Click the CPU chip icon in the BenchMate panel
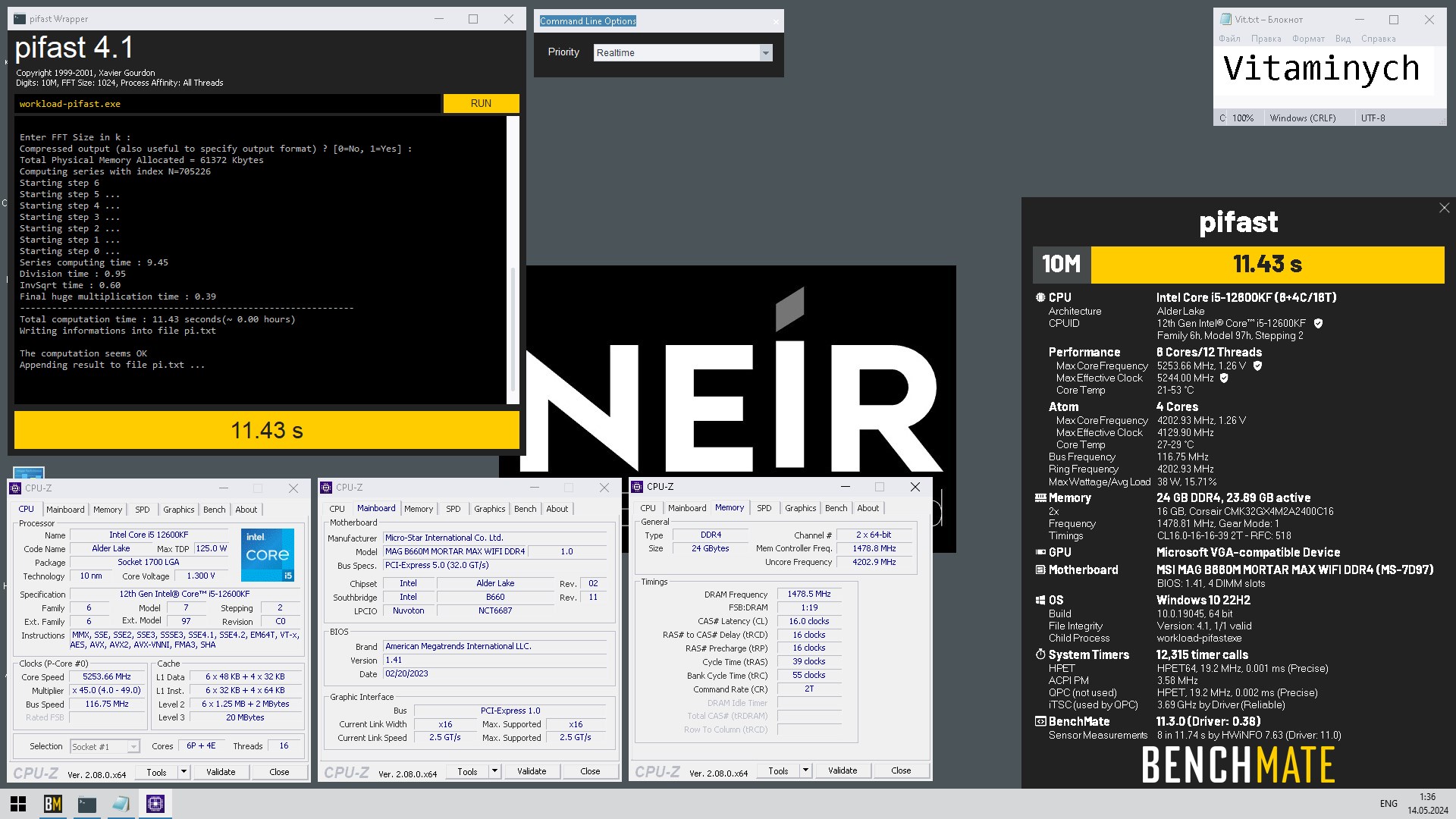 click(1040, 297)
